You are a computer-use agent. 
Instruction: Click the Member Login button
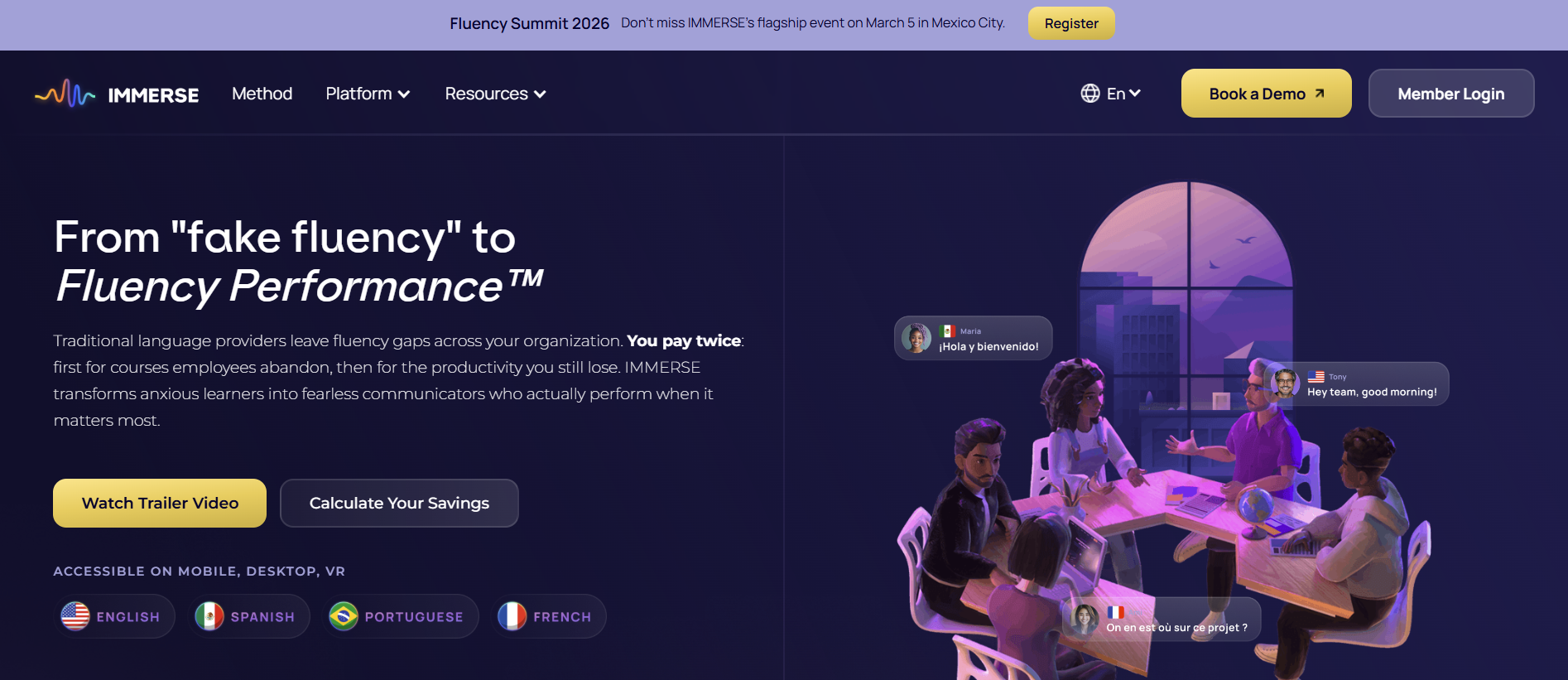coord(1450,94)
